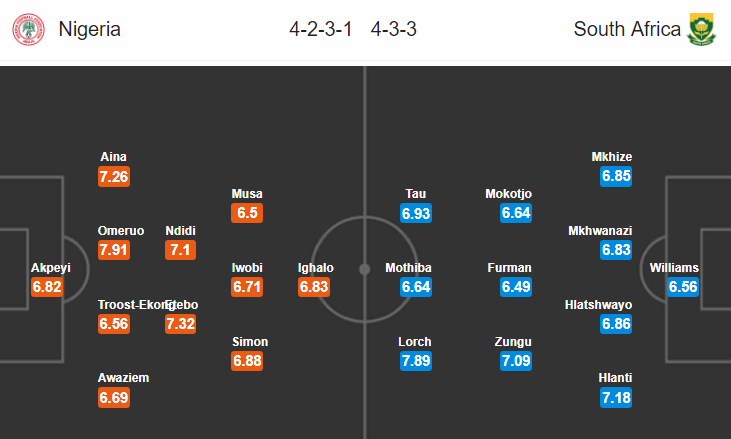This screenshot has width=731, height=439.
Task: Open the South Africa team name link
Action: 627,29
